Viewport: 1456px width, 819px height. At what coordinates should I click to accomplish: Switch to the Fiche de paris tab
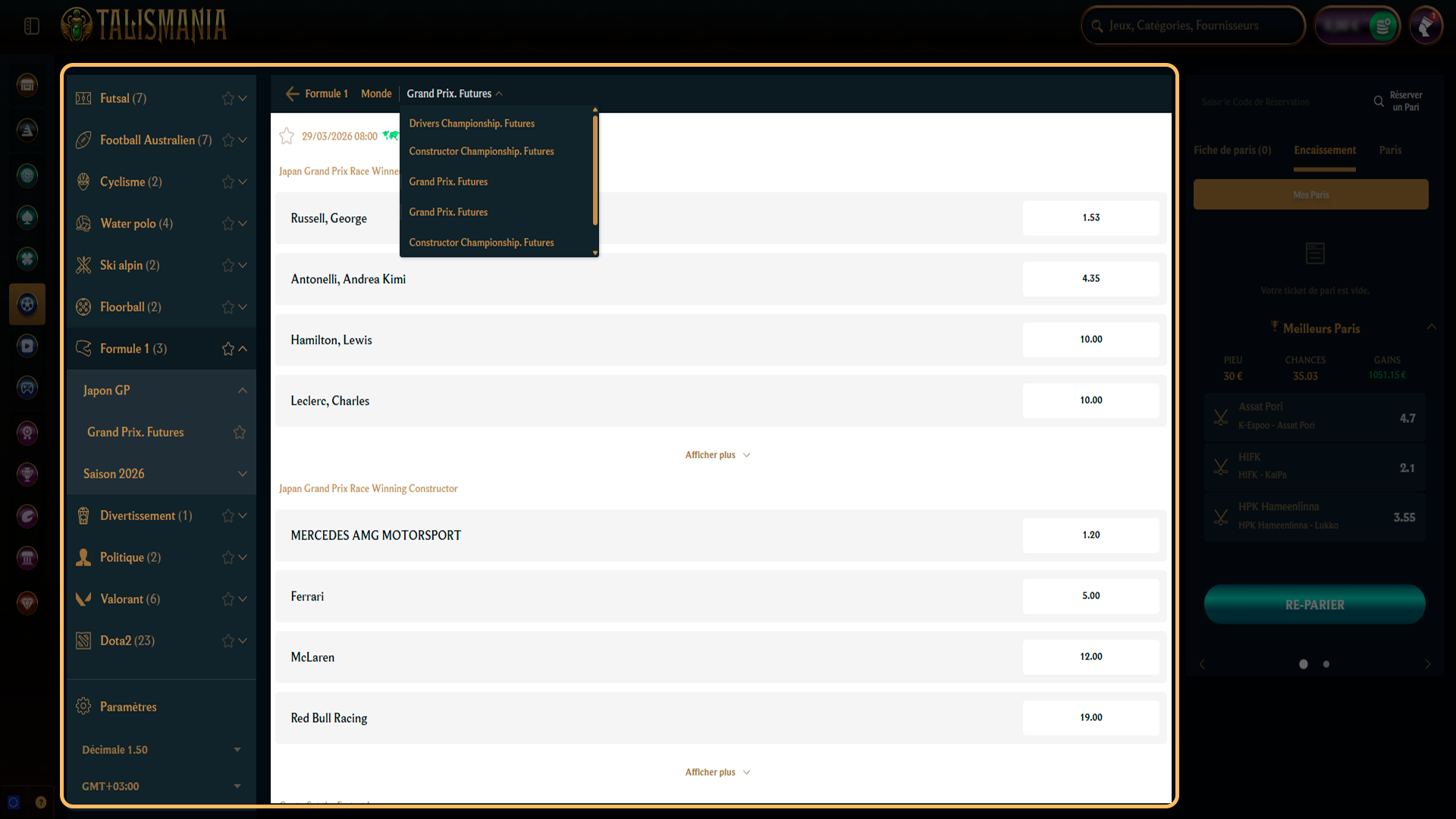[1232, 150]
